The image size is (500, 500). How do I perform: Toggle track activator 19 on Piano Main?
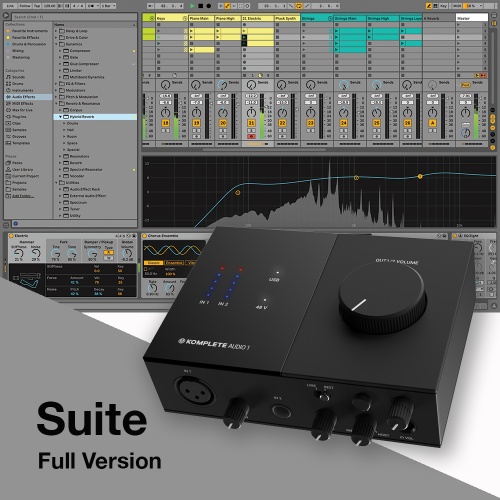tap(196, 123)
